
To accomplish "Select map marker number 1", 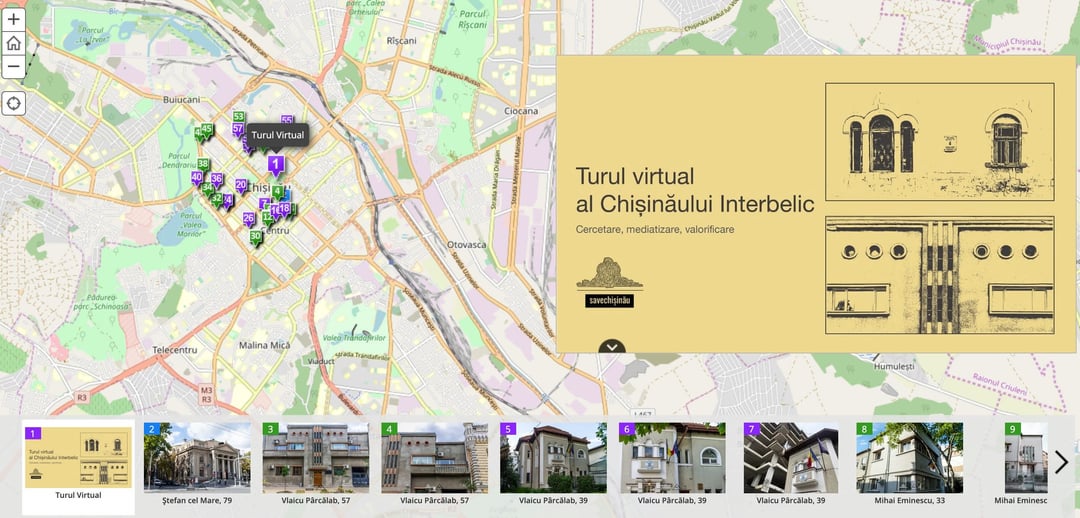I will (276, 164).
